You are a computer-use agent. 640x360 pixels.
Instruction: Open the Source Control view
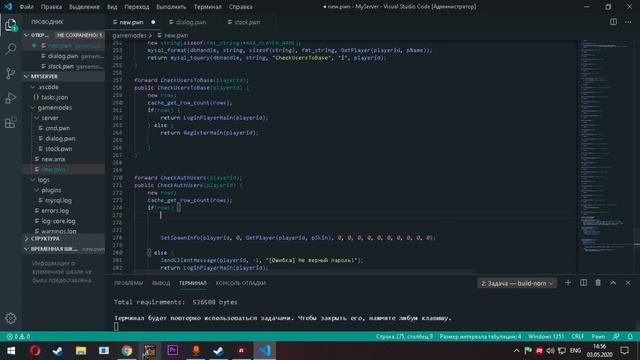coord(11,73)
